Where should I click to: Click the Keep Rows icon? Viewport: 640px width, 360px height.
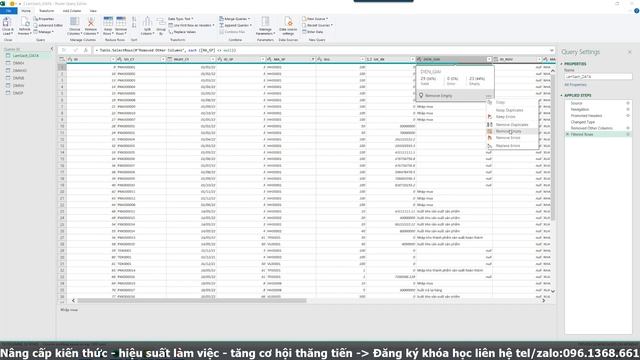tap(108, 22)
